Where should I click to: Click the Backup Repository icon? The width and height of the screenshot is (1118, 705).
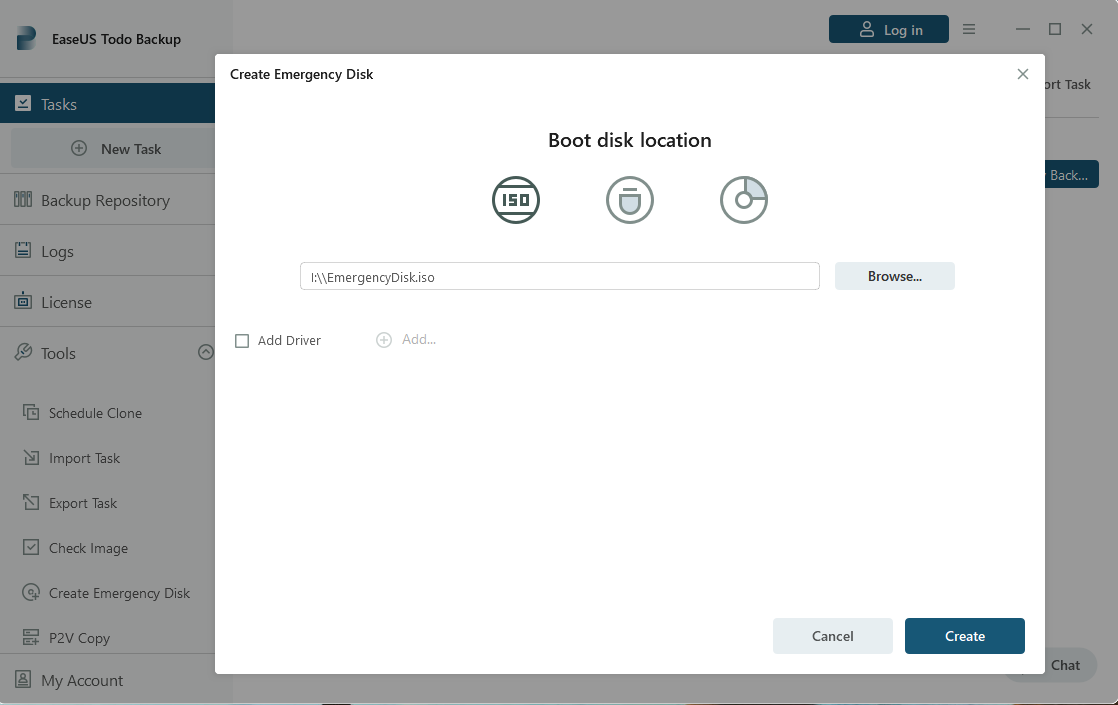click(23, 200)
